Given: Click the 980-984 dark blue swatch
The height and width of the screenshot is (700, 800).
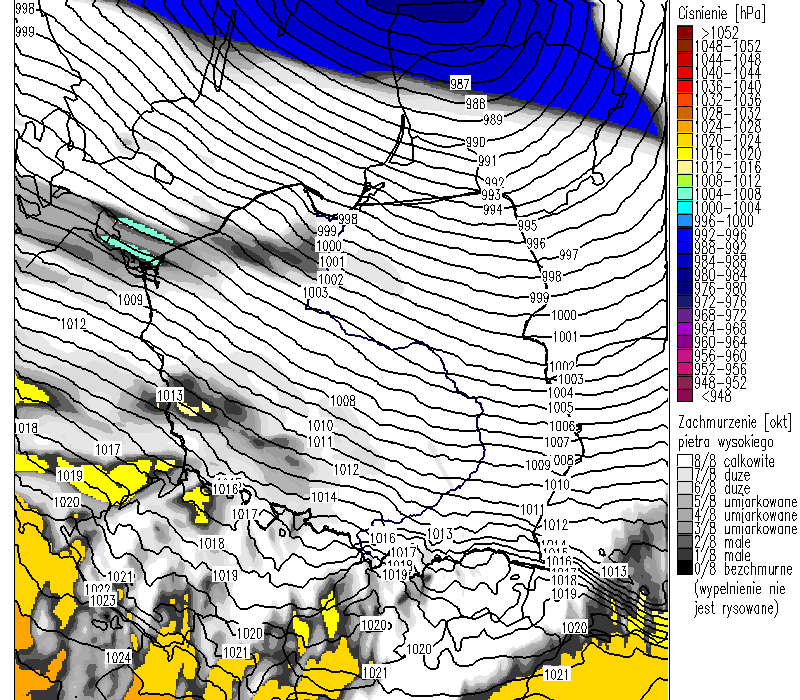Looking at the screenshot, I should click(685, 274).
